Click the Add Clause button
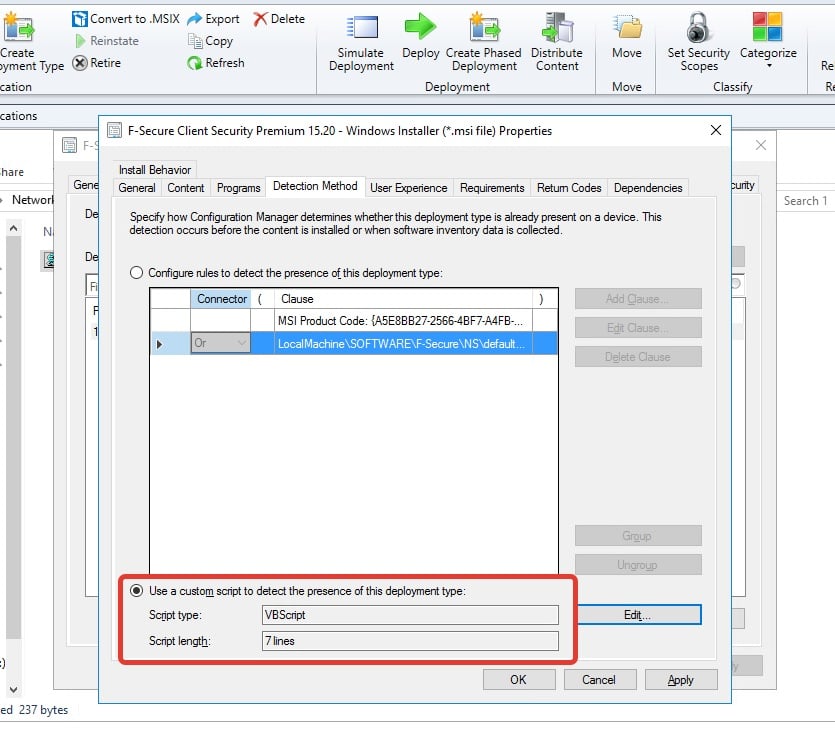This screenshot has height=744, width=835. click(638, 299)
